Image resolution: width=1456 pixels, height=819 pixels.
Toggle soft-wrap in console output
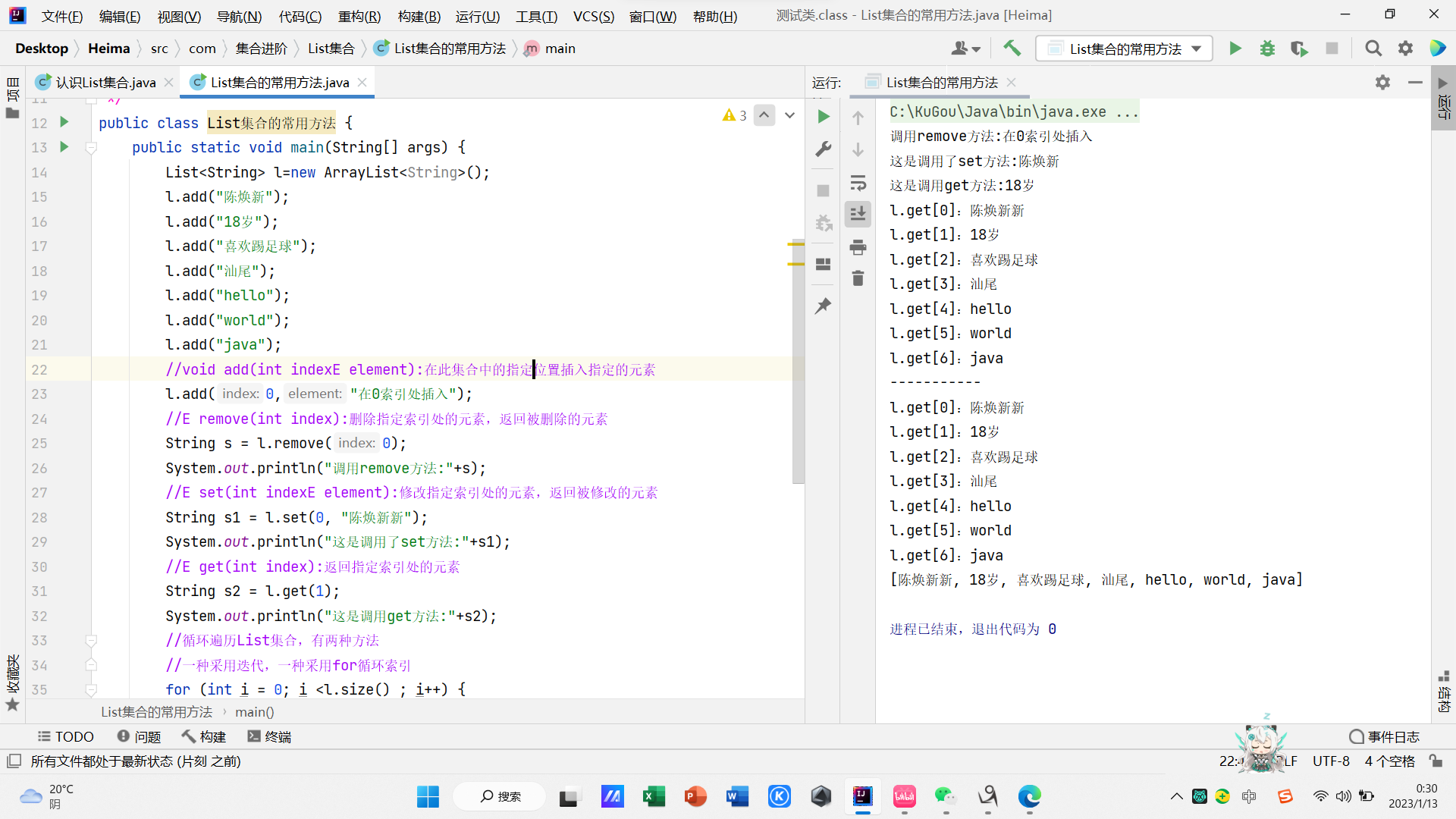coord(858,183)
